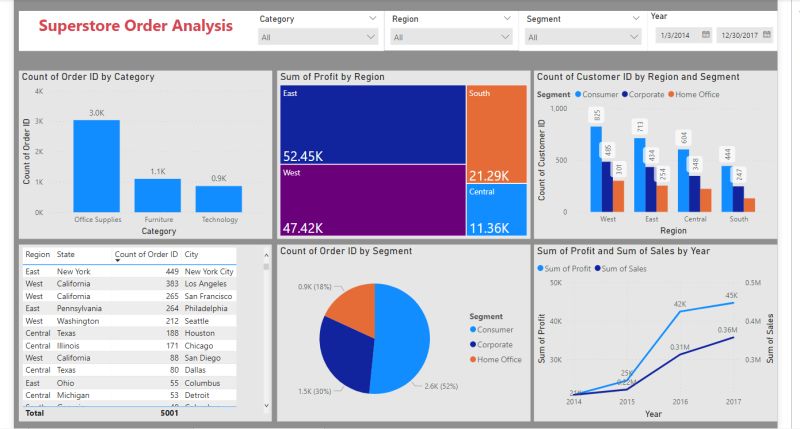Screen dimensions: 800x429
Task: Sort table by Region column header
Action: pyautogui.click(x=37, y=255)
